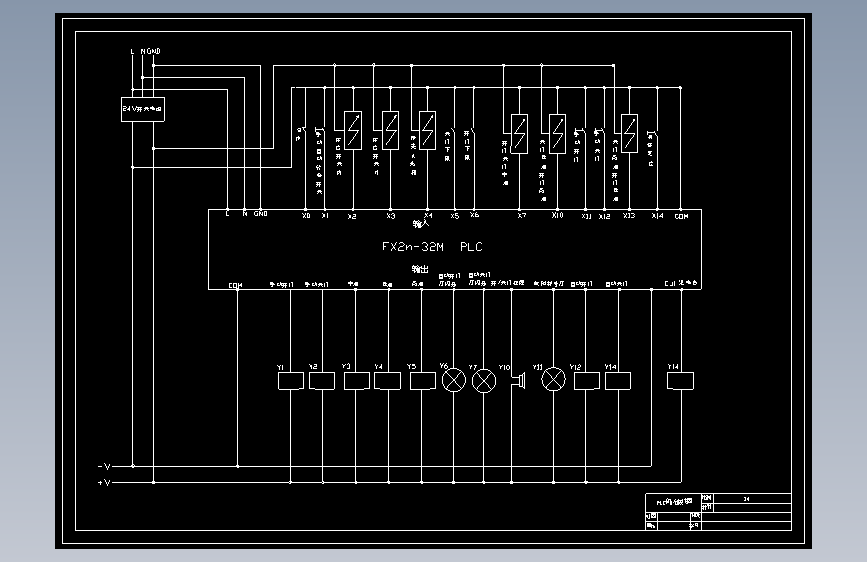The width and height of the screenshot is (867, 562).
Task: Select the X5 input terminal label
Action: [x=455, y=216]
